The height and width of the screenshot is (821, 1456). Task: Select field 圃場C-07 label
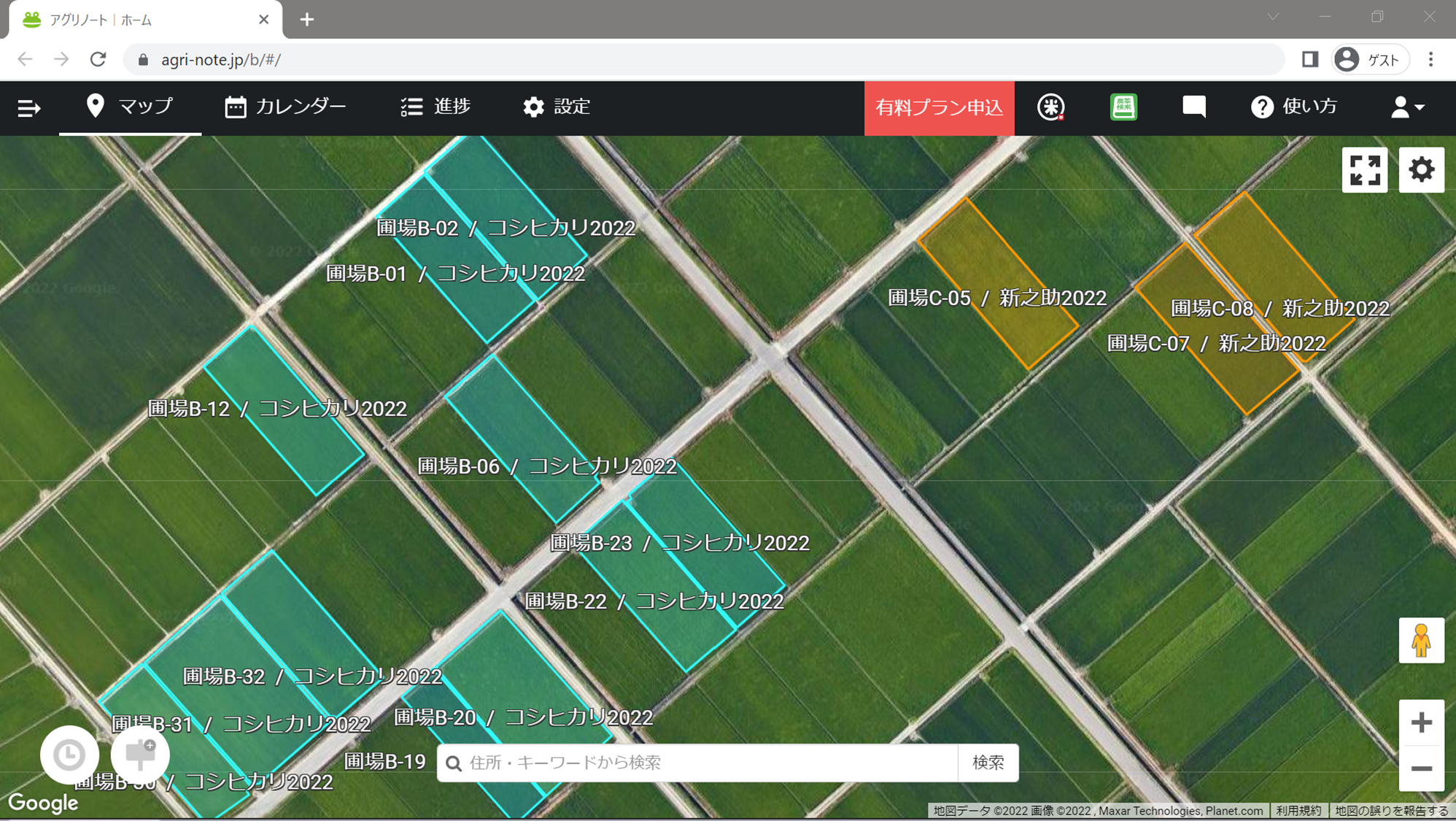click(1216, 343)
